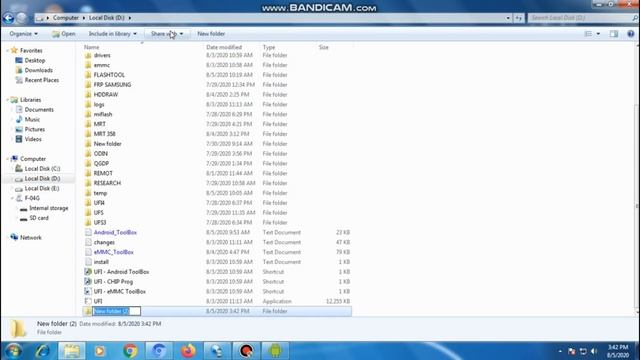Open the Share with dropdown
Viewport: 640px width, 360px height.
167,34
